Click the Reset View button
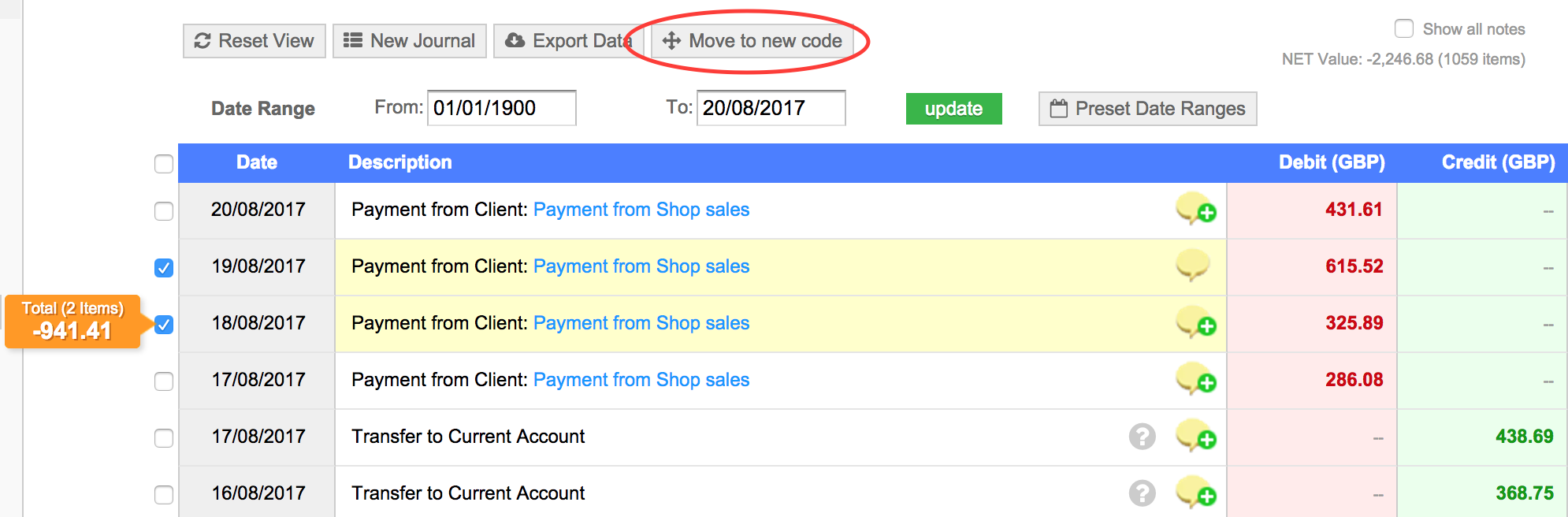Viewport: 1568px width, 517px height. pyautogui.click(x=254, y=41)
